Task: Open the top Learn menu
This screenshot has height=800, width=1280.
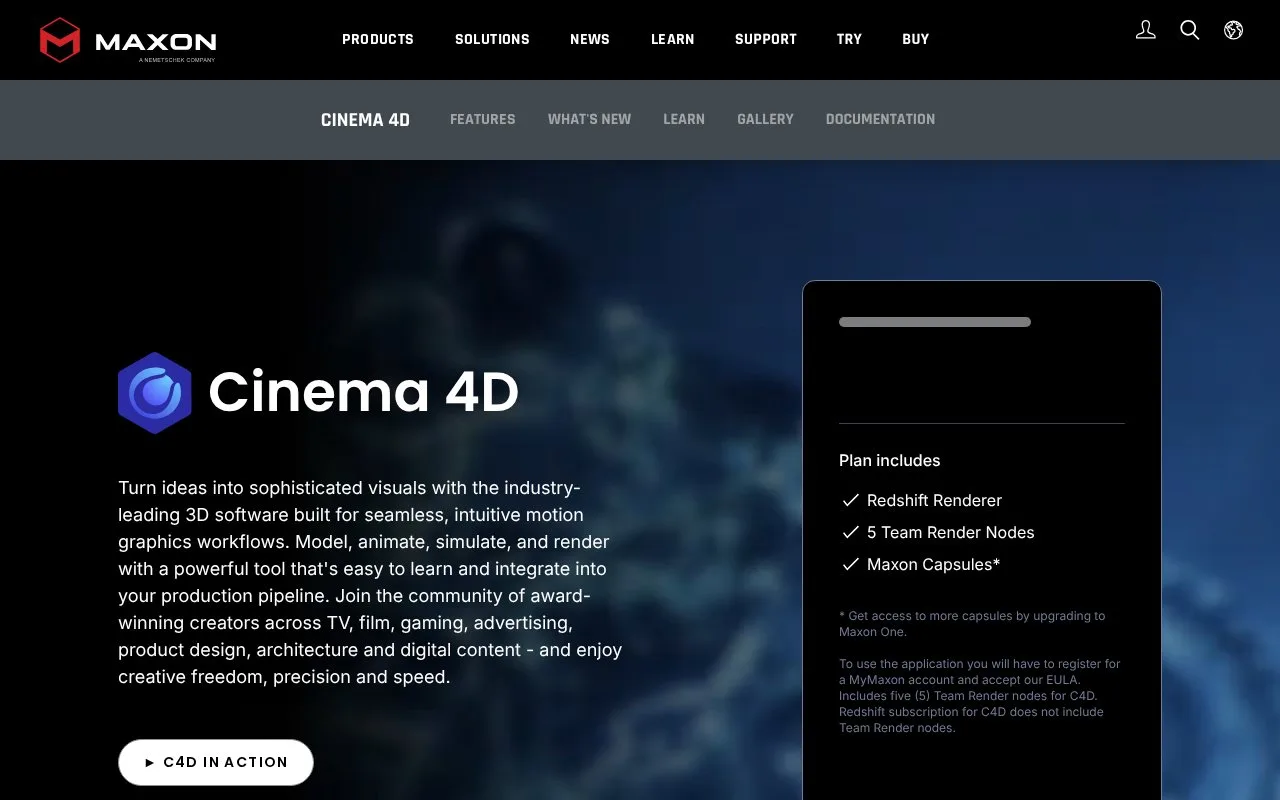Action: click(x=673, y=39)
